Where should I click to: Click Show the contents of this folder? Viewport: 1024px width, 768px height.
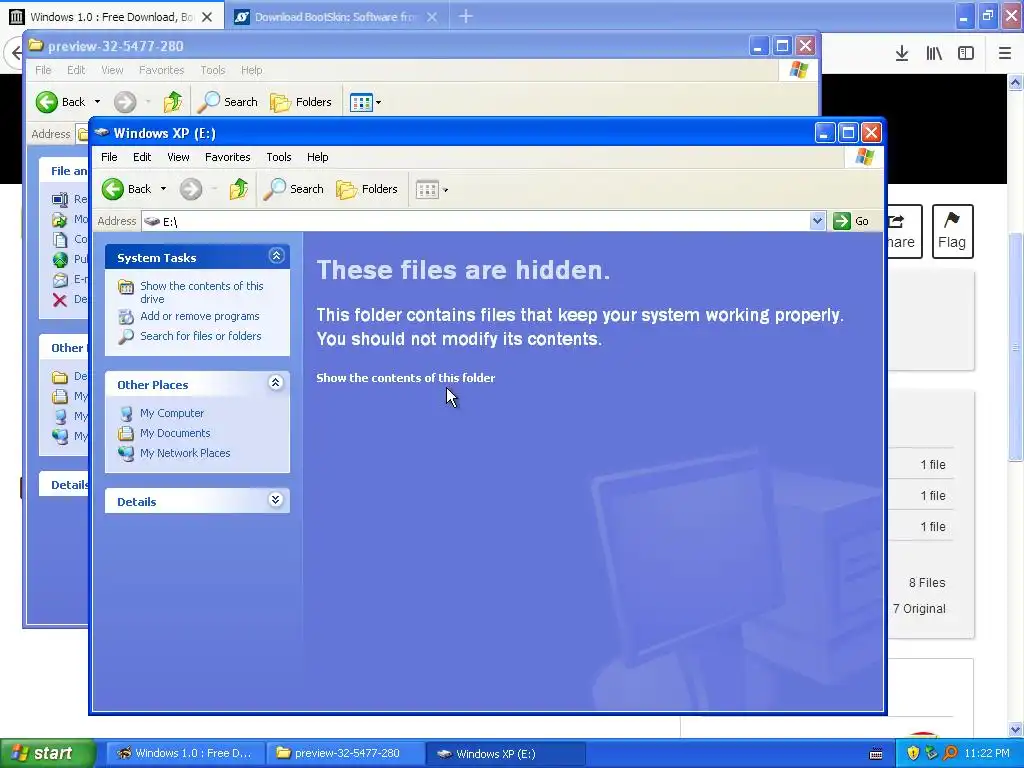(x=406, y=378)
